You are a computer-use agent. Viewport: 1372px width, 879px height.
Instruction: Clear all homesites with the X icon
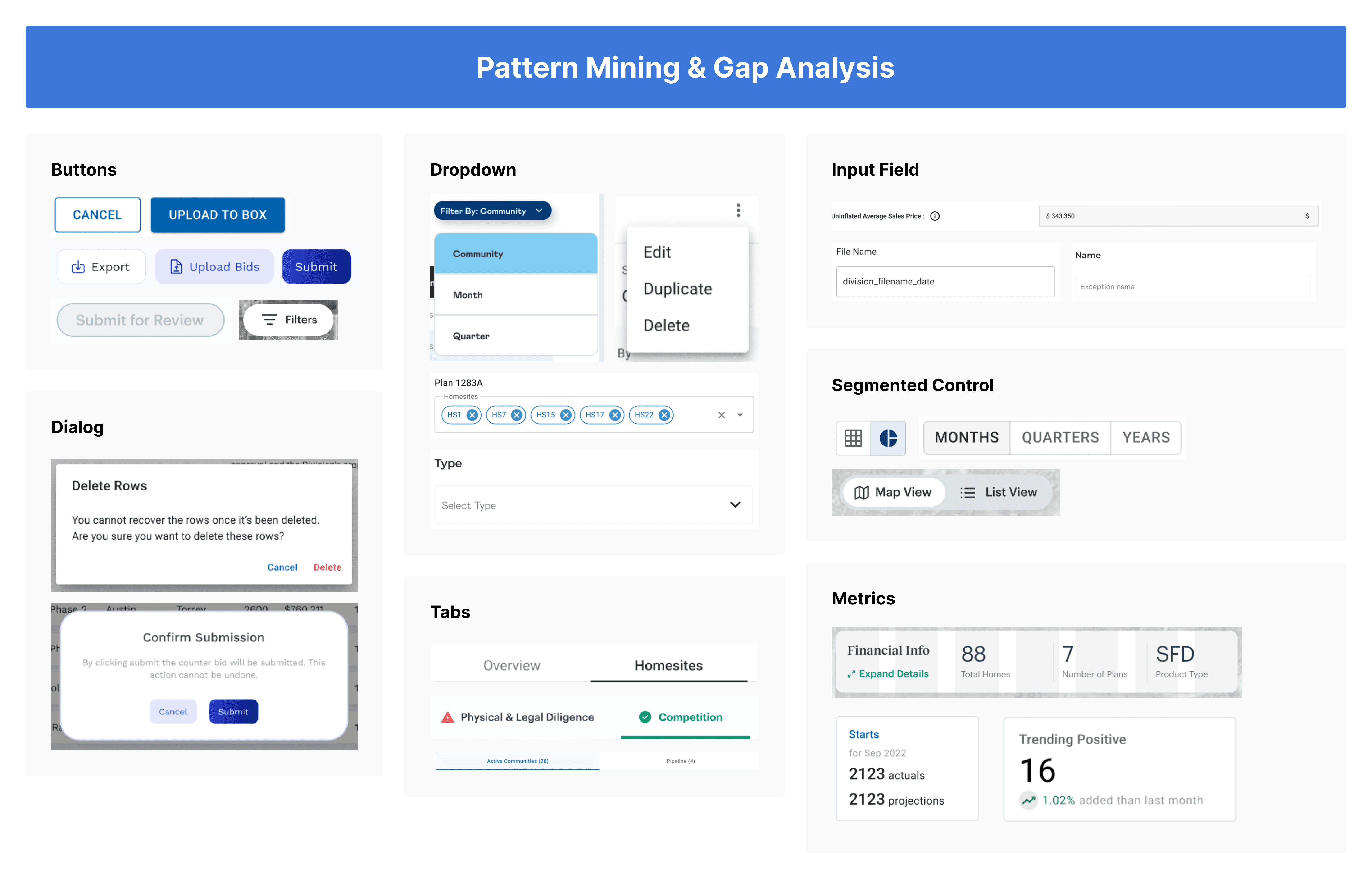click(721, 415)
